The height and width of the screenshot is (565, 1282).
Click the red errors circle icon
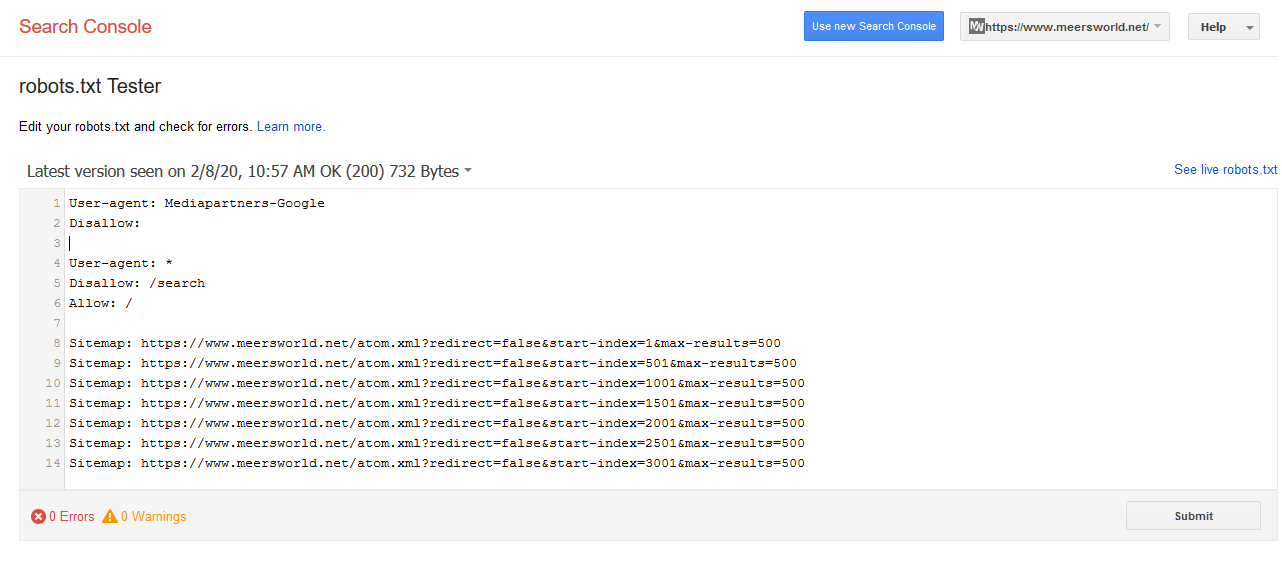(x=38, y=517)
